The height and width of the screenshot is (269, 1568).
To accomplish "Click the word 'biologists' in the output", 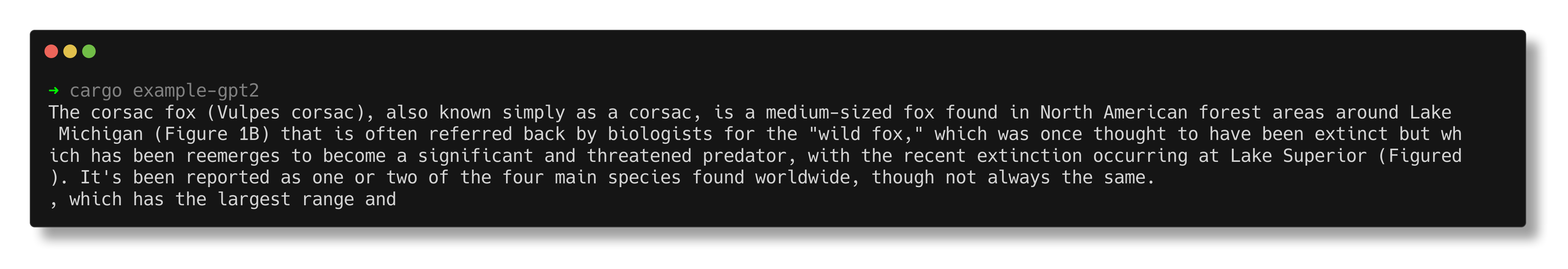I will click(x=660, y=134).
